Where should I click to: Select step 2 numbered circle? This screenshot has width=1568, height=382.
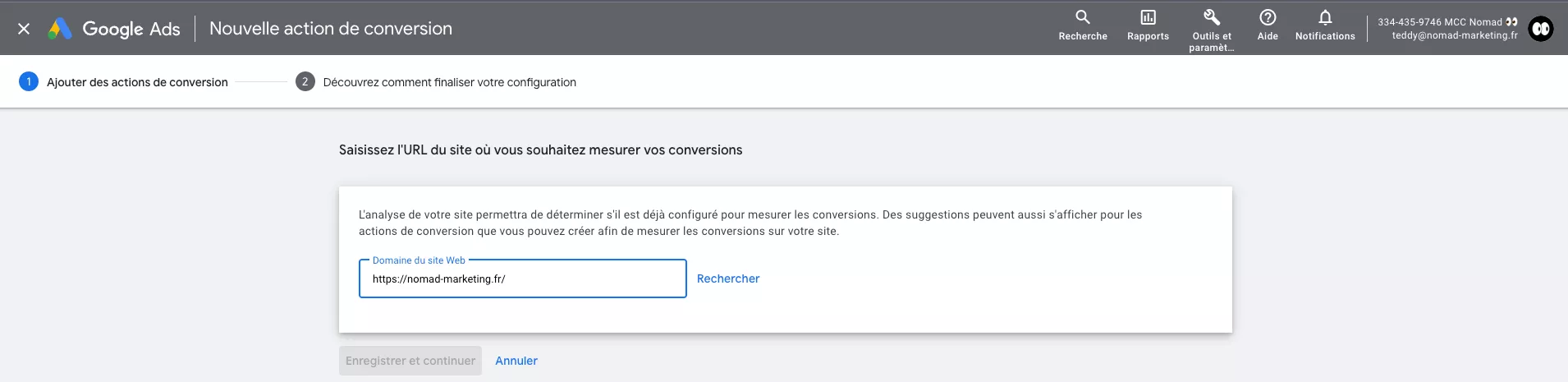pyautogui.click(x=305, y=81)
